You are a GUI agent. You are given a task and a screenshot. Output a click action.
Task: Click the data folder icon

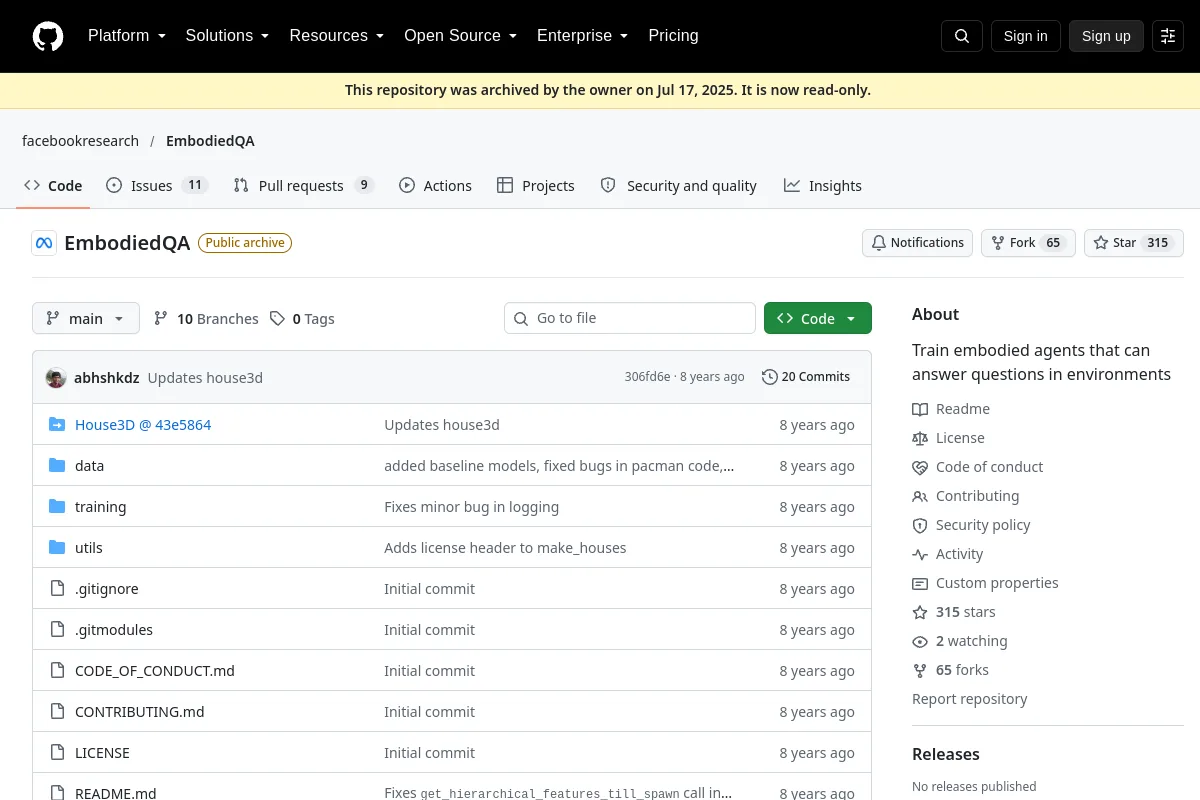click(x=57, y=466)
